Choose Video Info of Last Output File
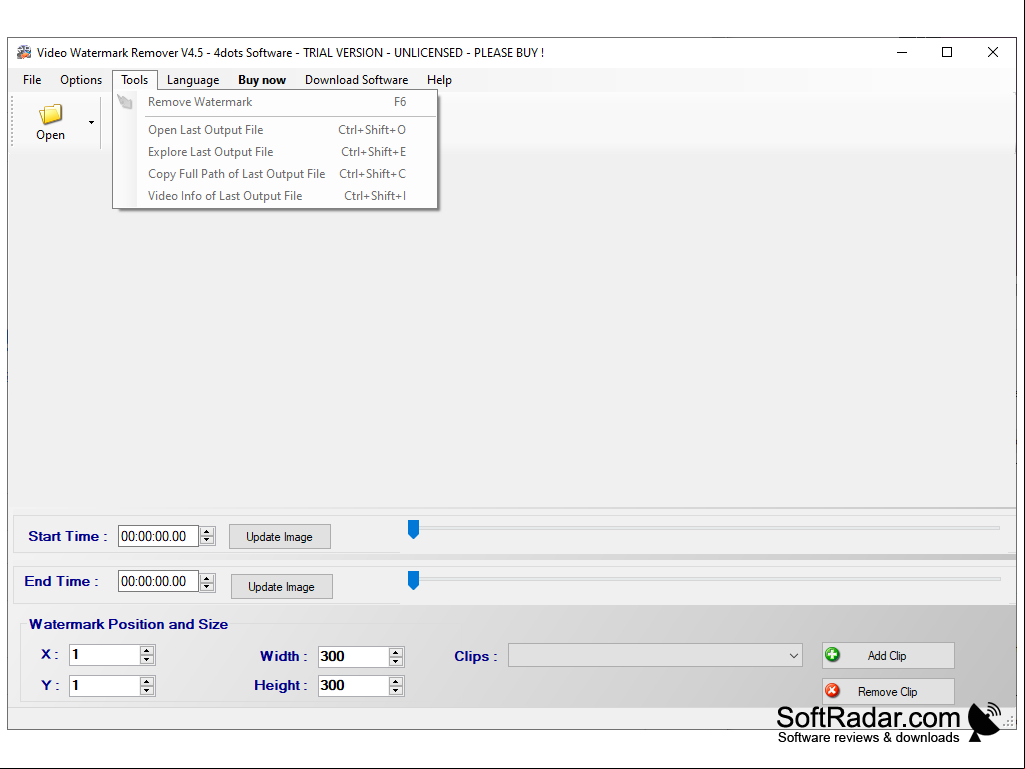This screenshot has height=769, width=1025. coord(275,196)
